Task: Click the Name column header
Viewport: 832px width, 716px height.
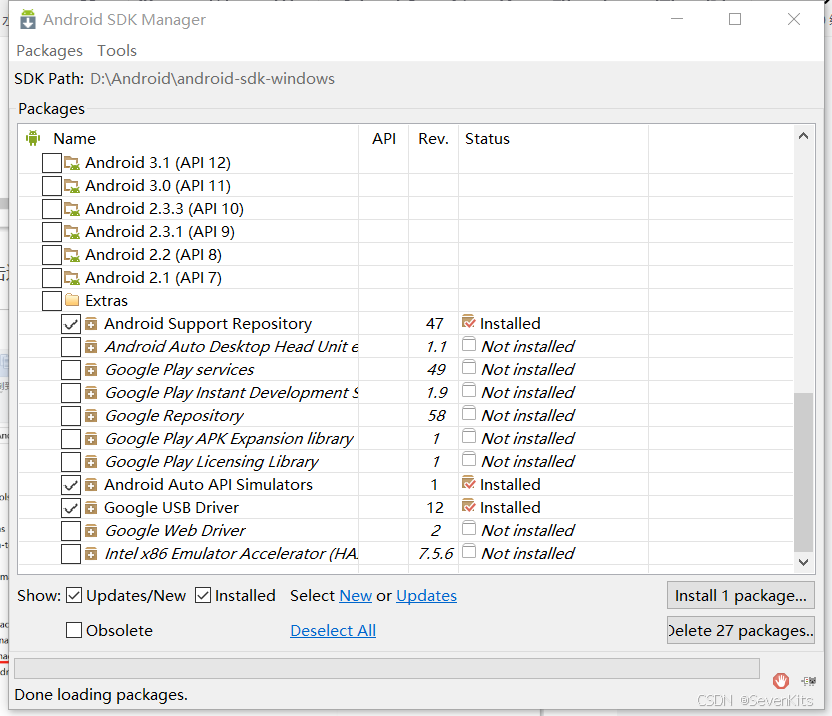Action: click(x=74, y=139)
